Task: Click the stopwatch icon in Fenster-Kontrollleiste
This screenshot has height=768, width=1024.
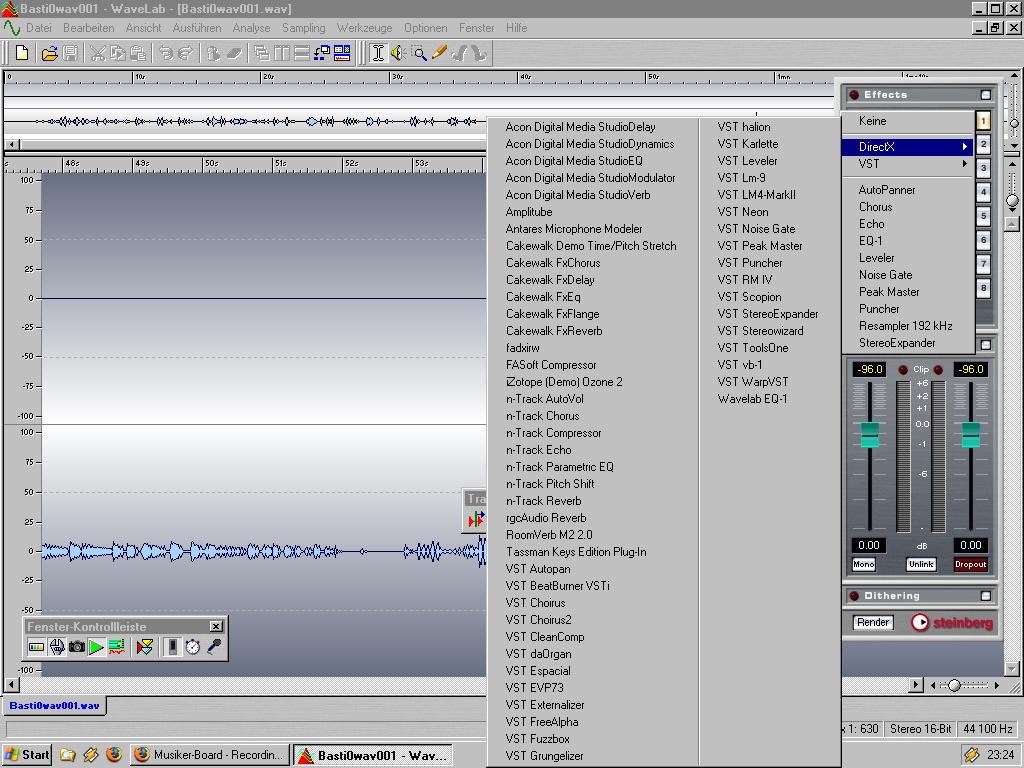Action: click(x=192, y=647)
